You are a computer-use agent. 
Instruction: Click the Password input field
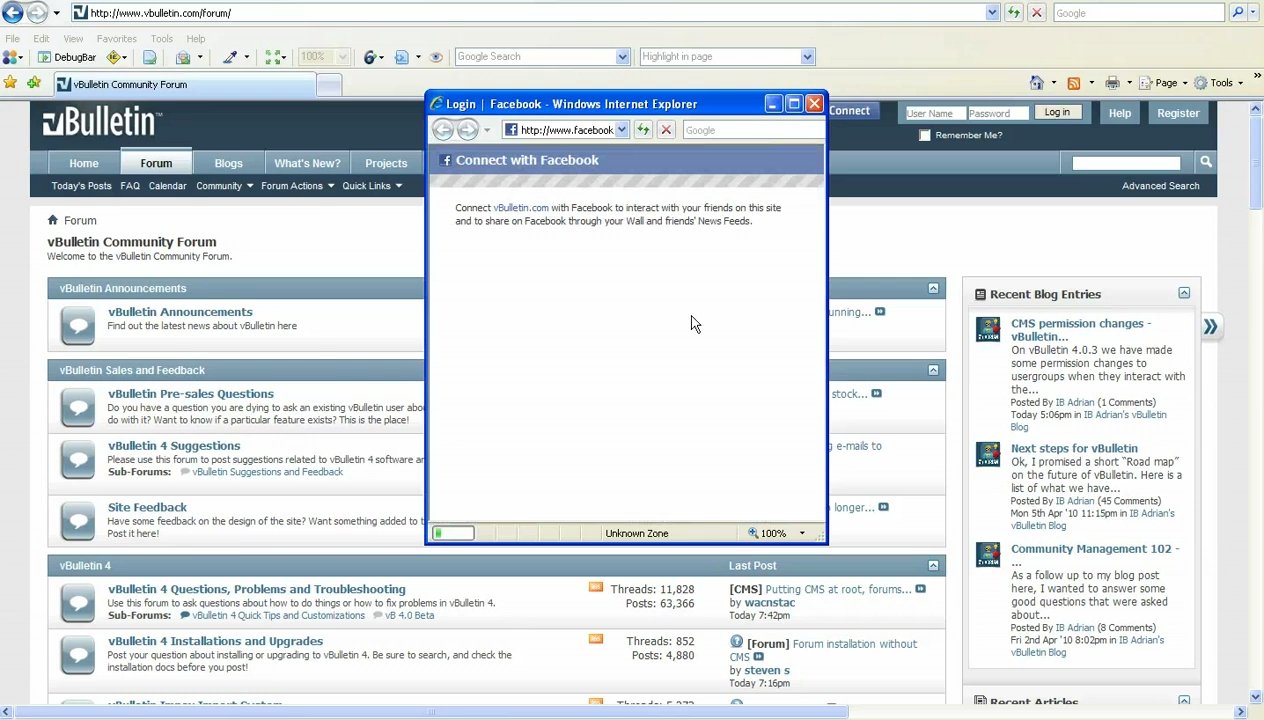998,113
